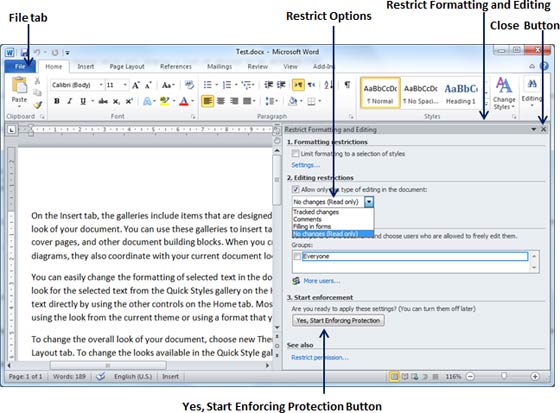Switch to the Page Layout tab

127,66
